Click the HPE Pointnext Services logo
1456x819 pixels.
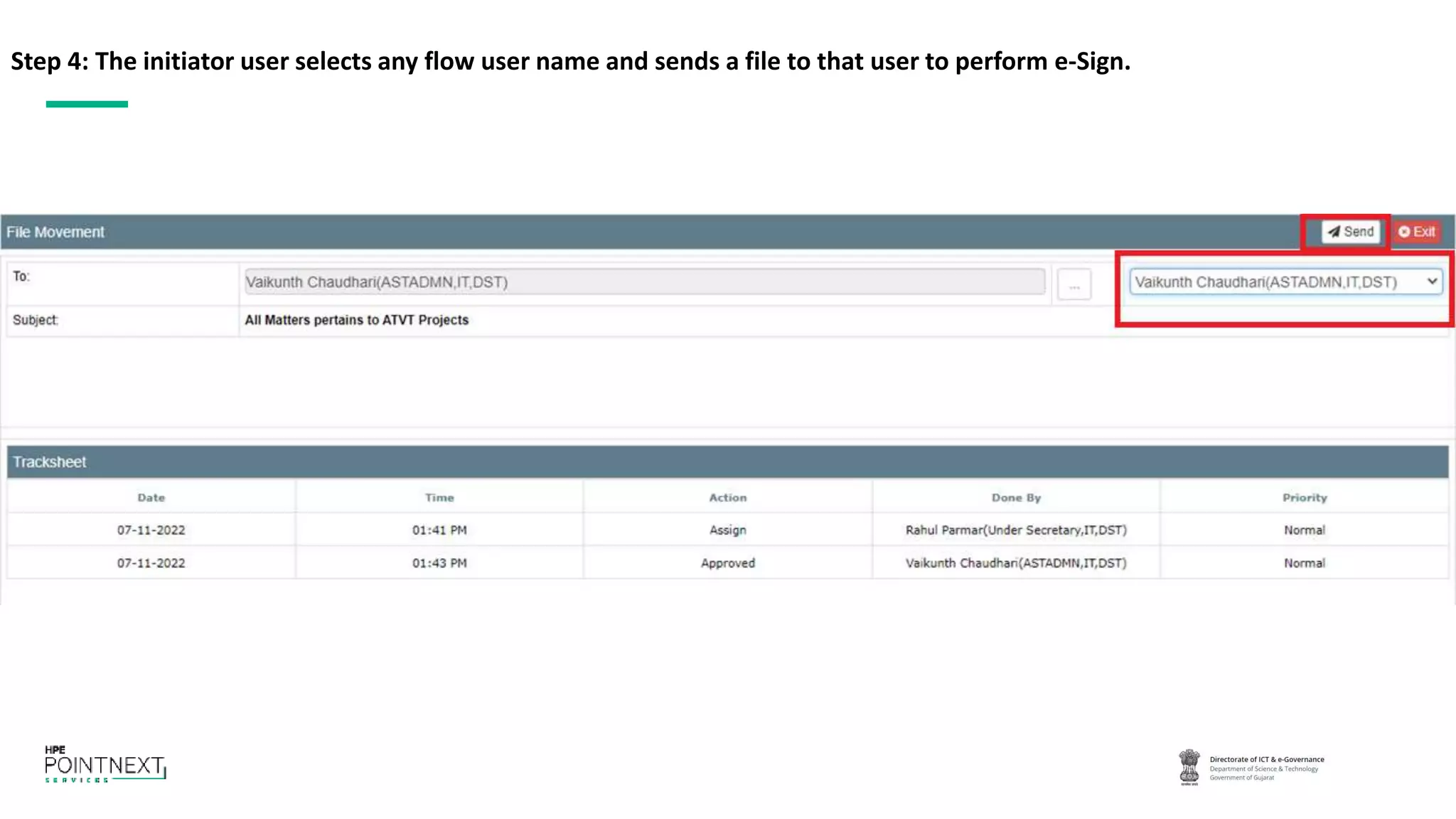[105, 765]
